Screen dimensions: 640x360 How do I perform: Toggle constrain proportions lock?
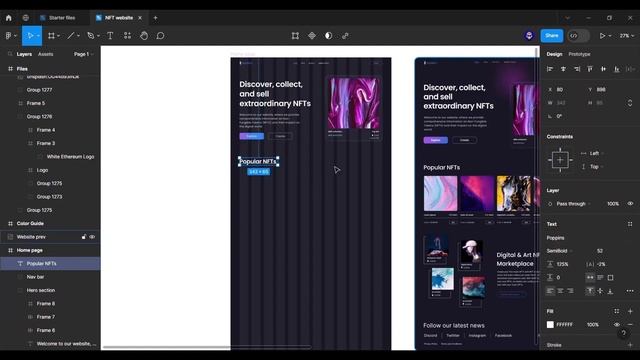click(630, 103)
